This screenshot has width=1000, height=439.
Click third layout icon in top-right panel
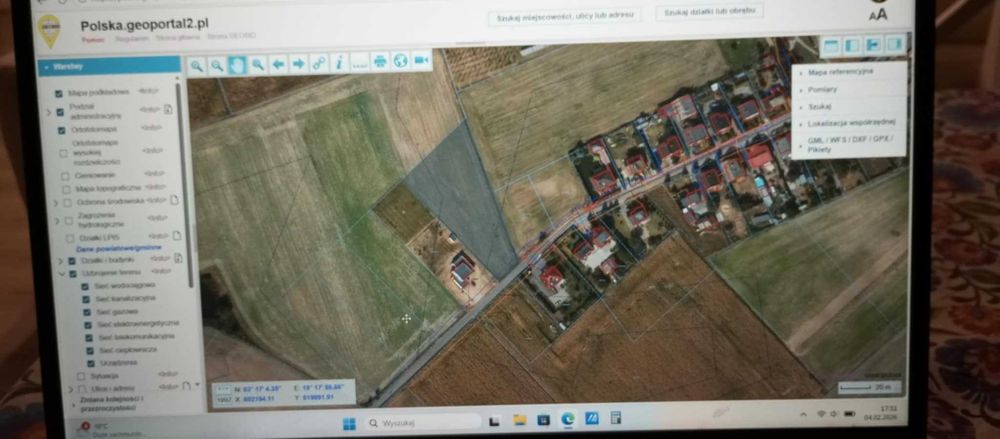click(x=873, y=45)
